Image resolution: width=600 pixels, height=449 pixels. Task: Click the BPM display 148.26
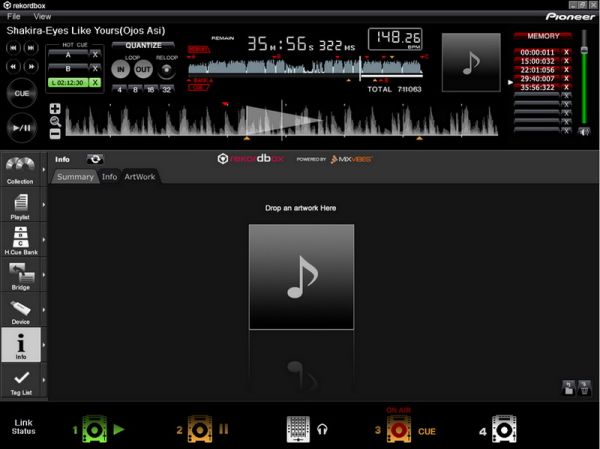click(395, 39)
